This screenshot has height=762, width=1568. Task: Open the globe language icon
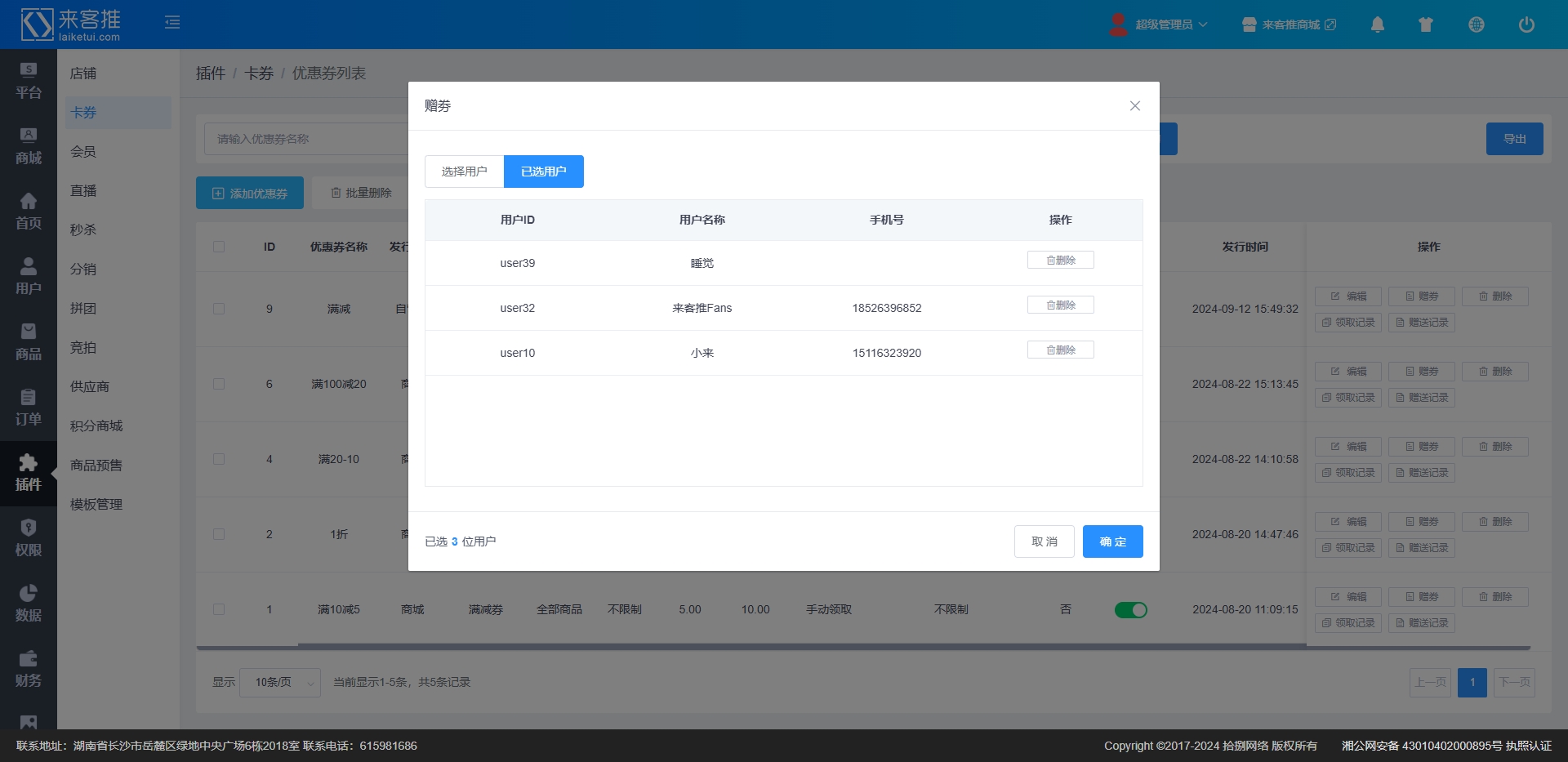point(1476,25)
